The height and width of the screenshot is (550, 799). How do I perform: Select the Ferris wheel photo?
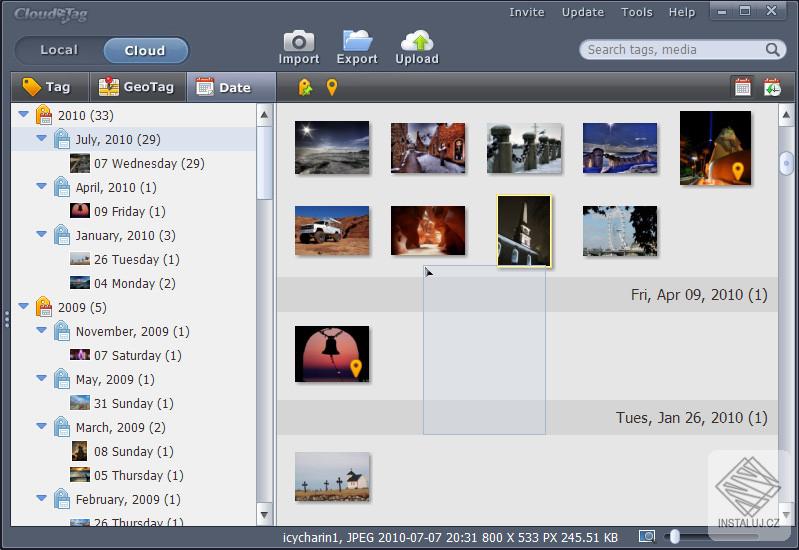click(620, 230)
